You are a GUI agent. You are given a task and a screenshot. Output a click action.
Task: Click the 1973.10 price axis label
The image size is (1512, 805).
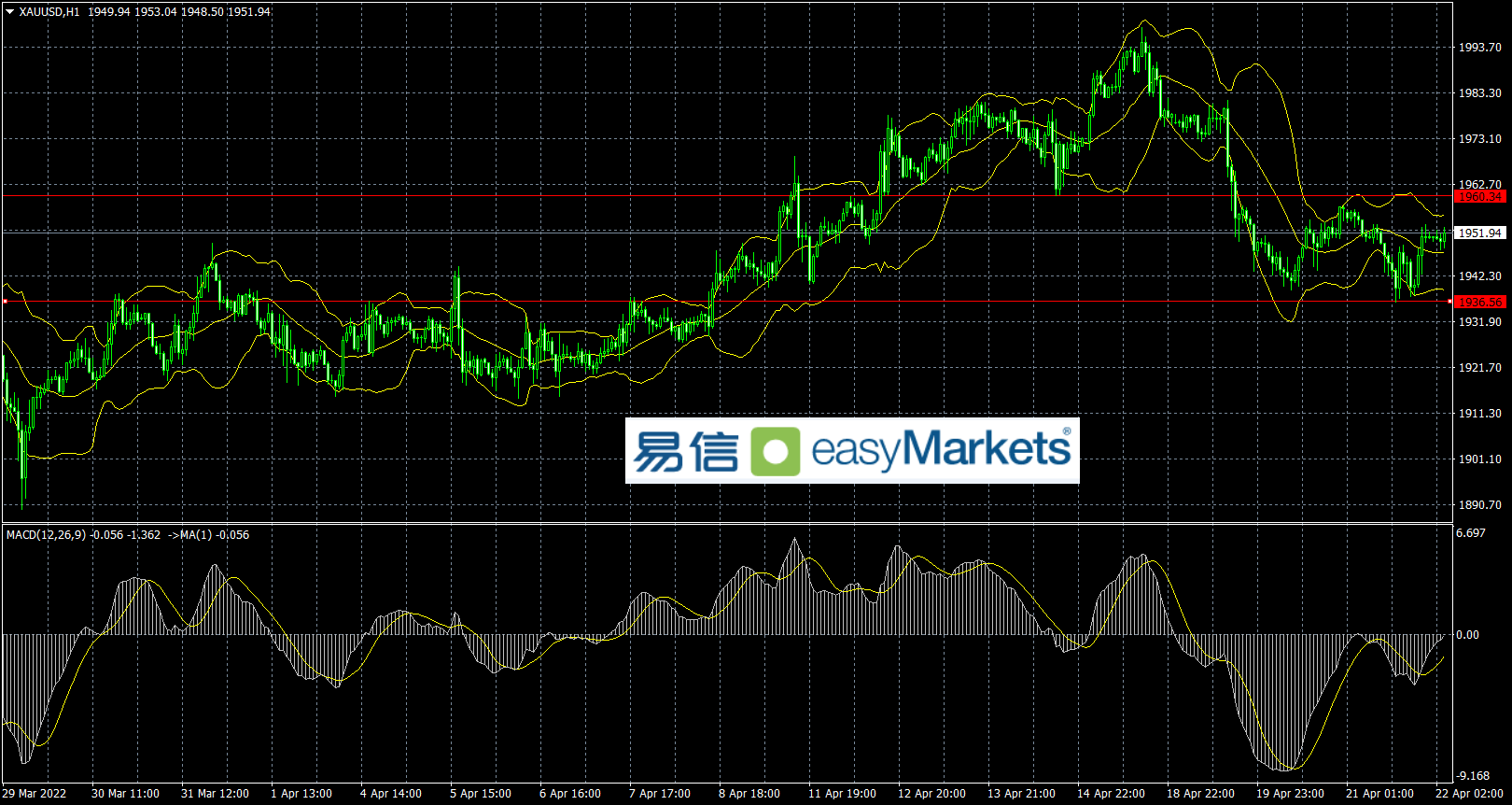coord(1480,139)
